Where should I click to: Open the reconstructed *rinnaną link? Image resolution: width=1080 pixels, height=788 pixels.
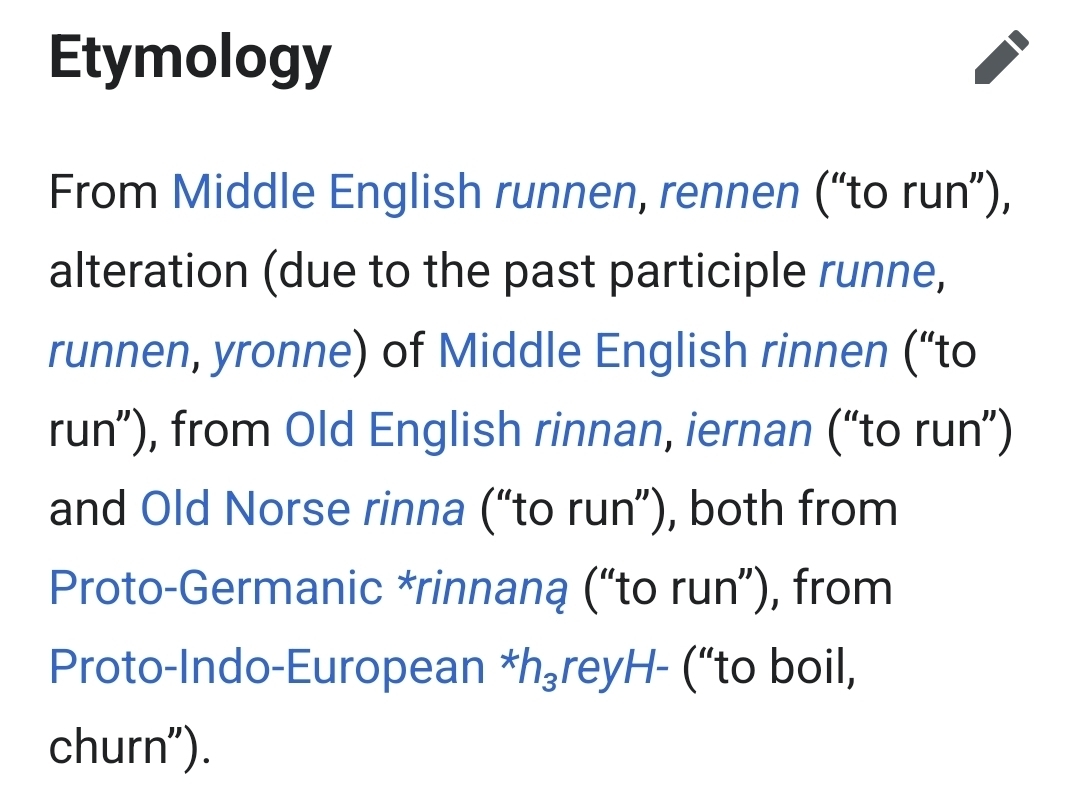coord(482,588)
